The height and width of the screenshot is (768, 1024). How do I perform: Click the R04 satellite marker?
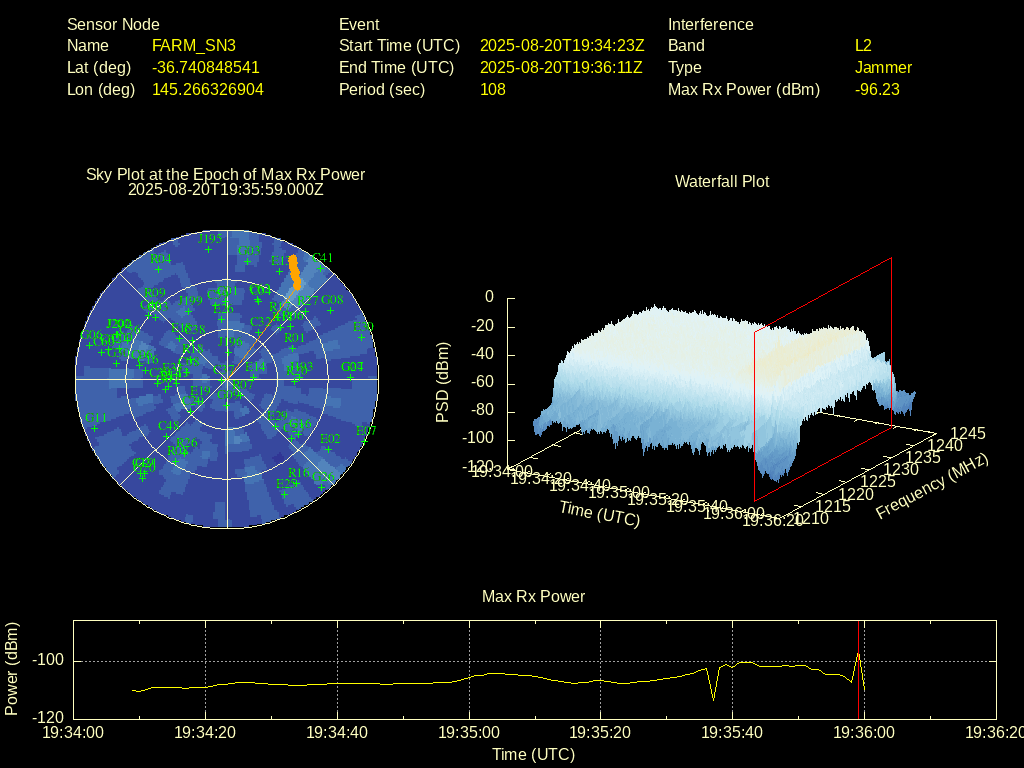tap(160, 267)
